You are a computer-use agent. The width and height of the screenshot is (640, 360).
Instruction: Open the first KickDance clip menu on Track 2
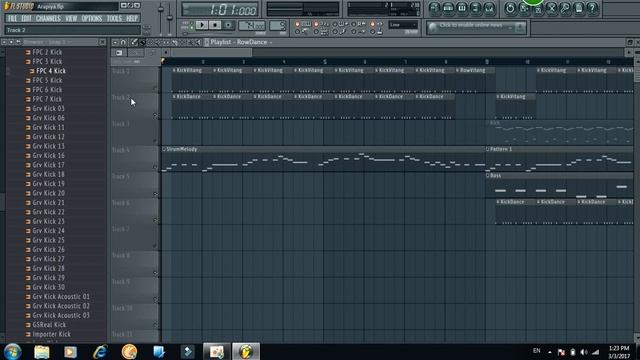click(x=174, y=97)
